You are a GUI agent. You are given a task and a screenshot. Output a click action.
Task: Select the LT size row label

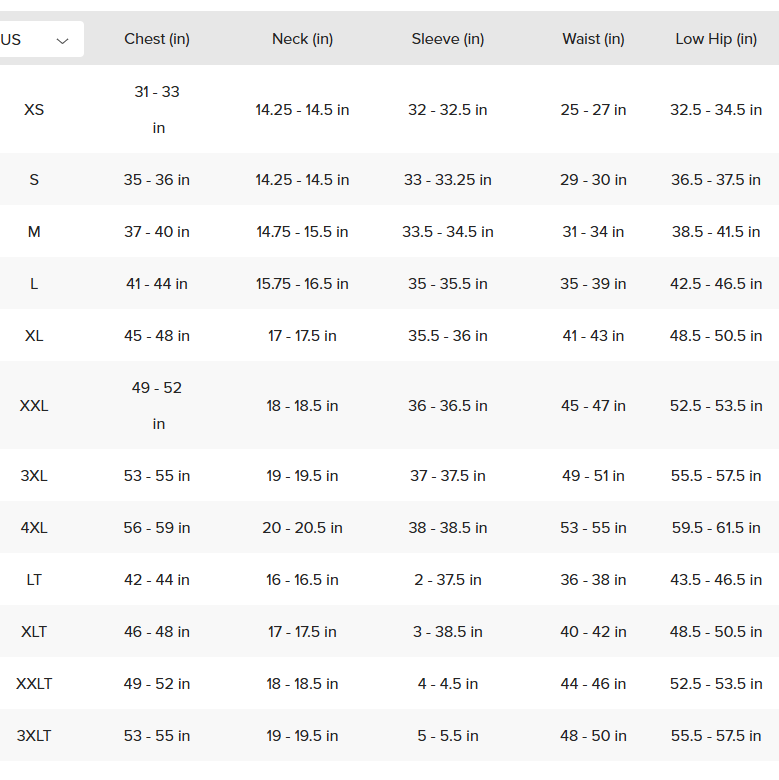[34, 580]
